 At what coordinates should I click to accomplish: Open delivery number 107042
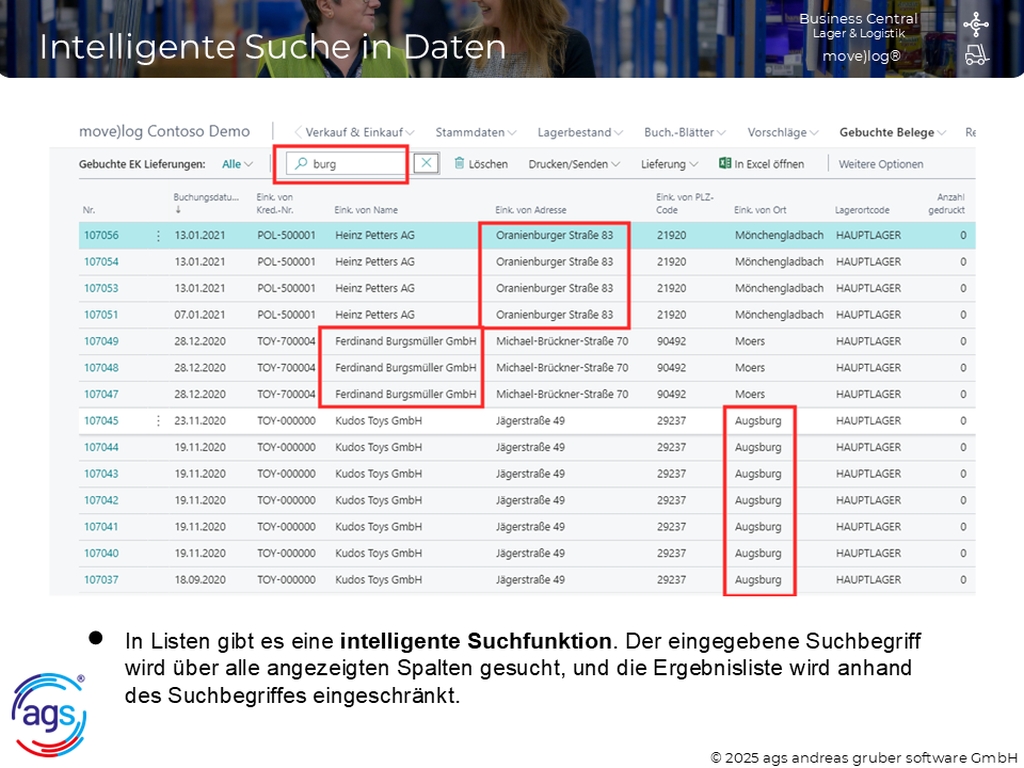101,501
